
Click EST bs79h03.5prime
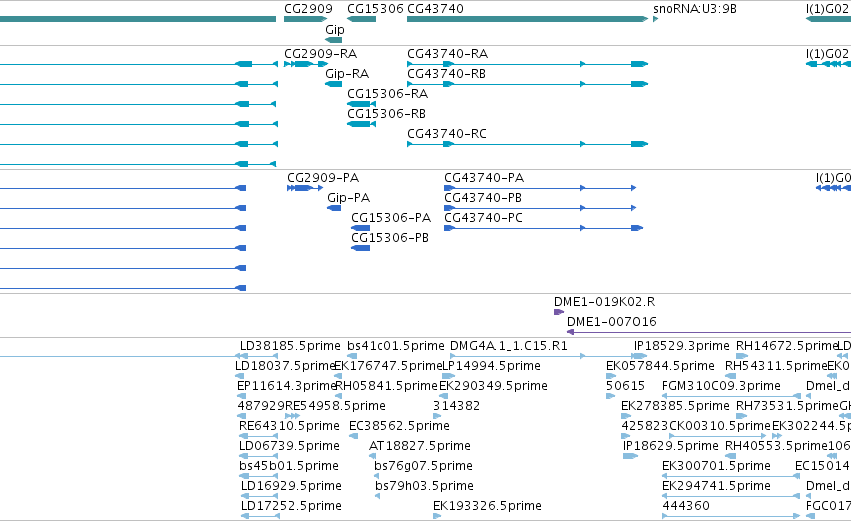point(424,487)
